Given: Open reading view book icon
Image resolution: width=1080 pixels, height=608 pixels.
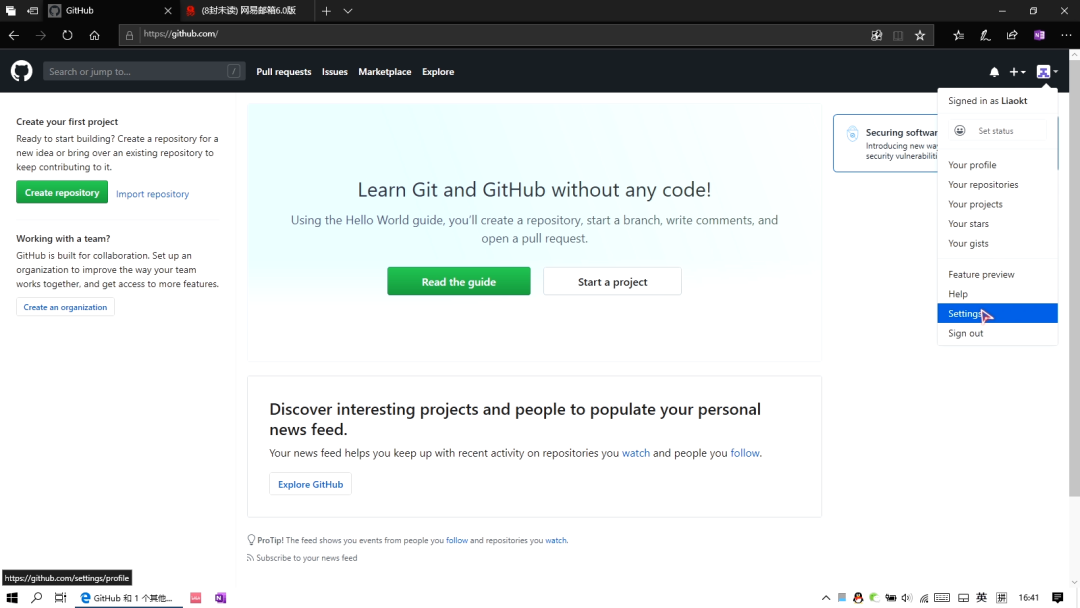Looking at the screenshot, I should point(897,35).
